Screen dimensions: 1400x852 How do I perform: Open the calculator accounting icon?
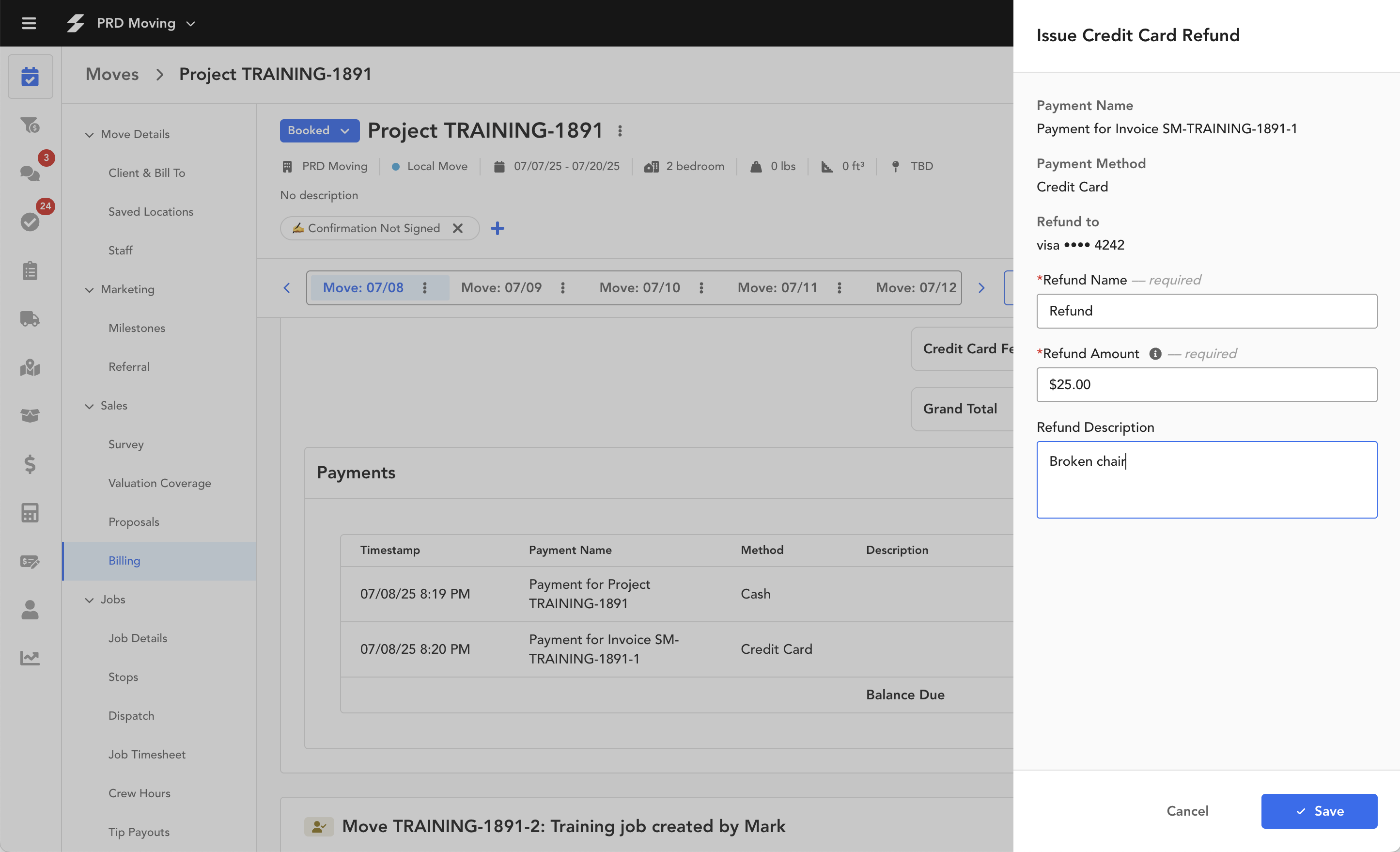(30, 513)
